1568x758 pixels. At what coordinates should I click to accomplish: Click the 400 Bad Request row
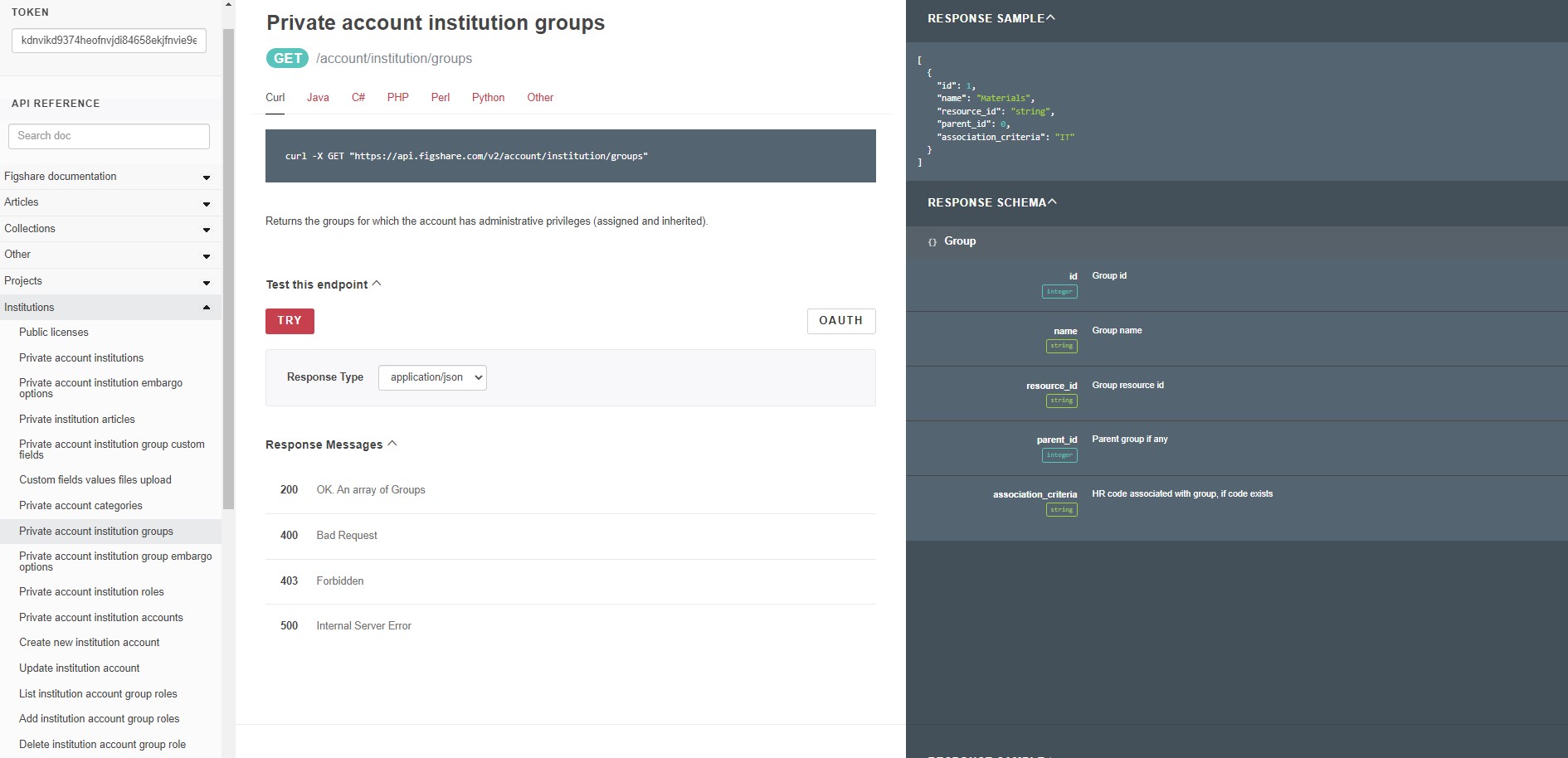(x=571, y=536)
